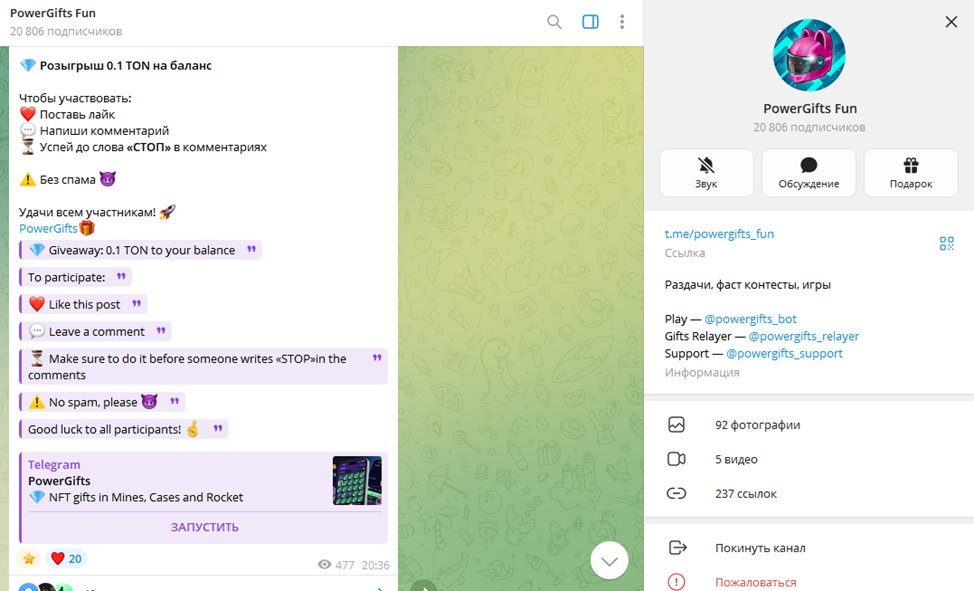Open search in the channel header

(x=554, y=22)
